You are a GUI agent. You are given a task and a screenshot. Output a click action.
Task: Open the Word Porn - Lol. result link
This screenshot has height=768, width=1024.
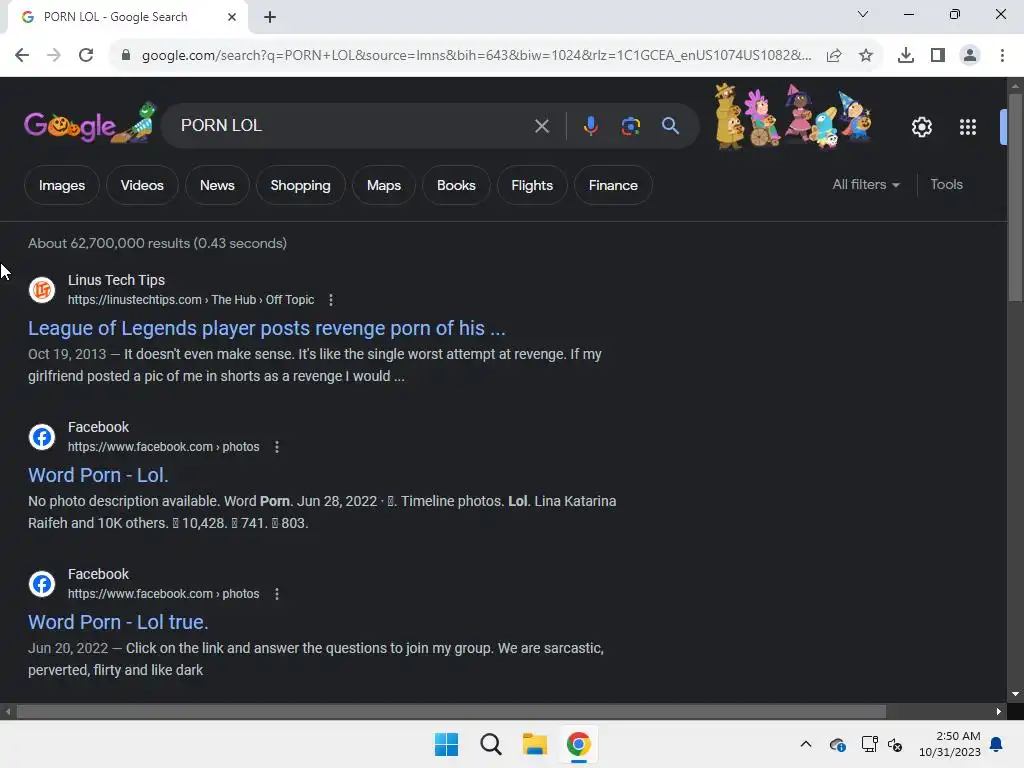(98, 475)
